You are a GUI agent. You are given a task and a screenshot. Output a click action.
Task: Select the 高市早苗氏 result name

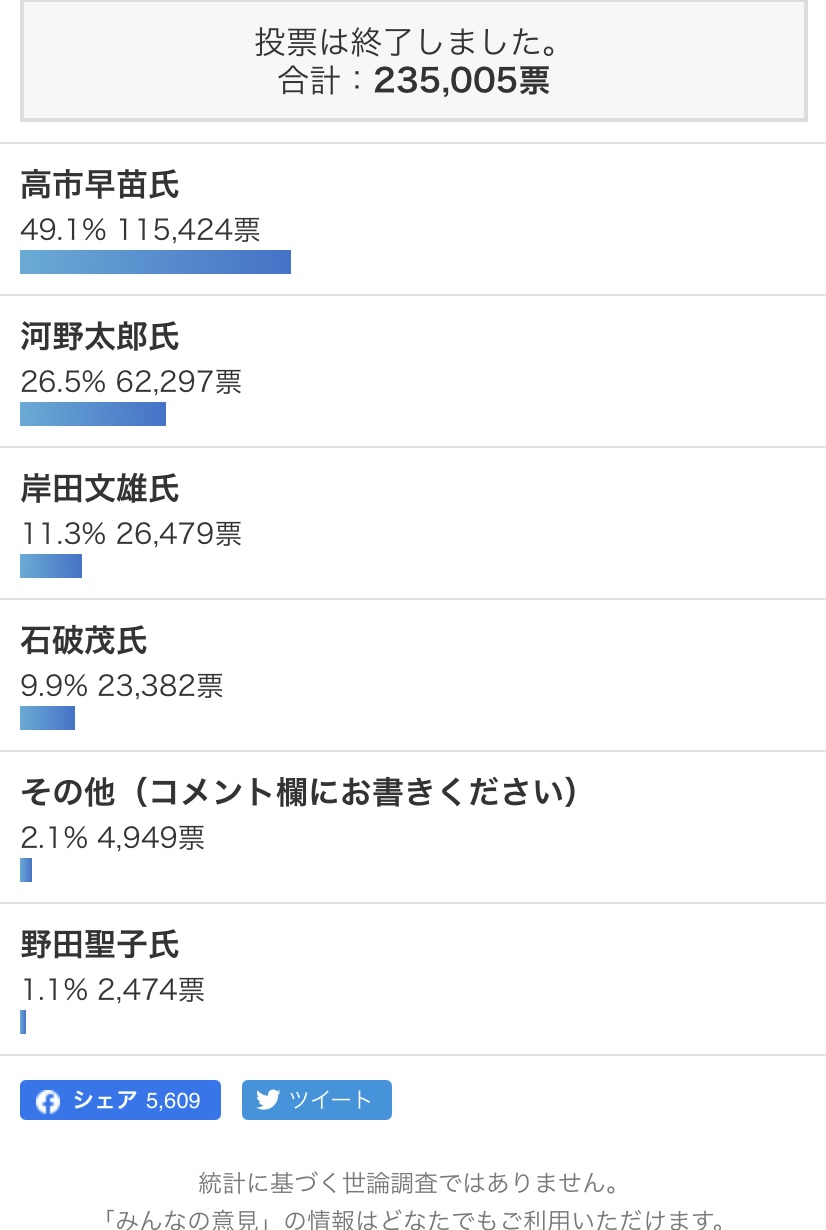pos(100,185)
